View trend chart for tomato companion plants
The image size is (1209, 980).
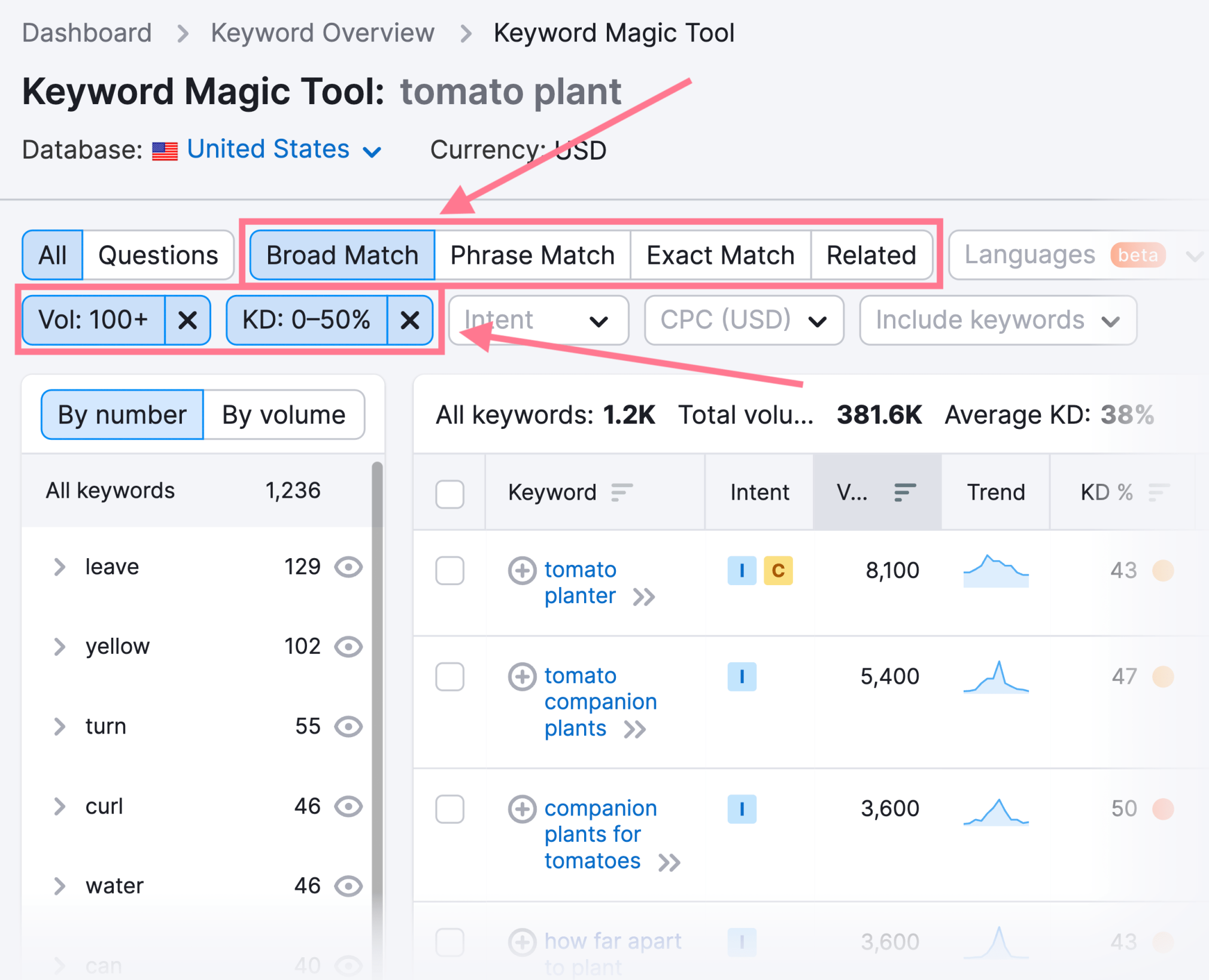[x=996, y=677]
